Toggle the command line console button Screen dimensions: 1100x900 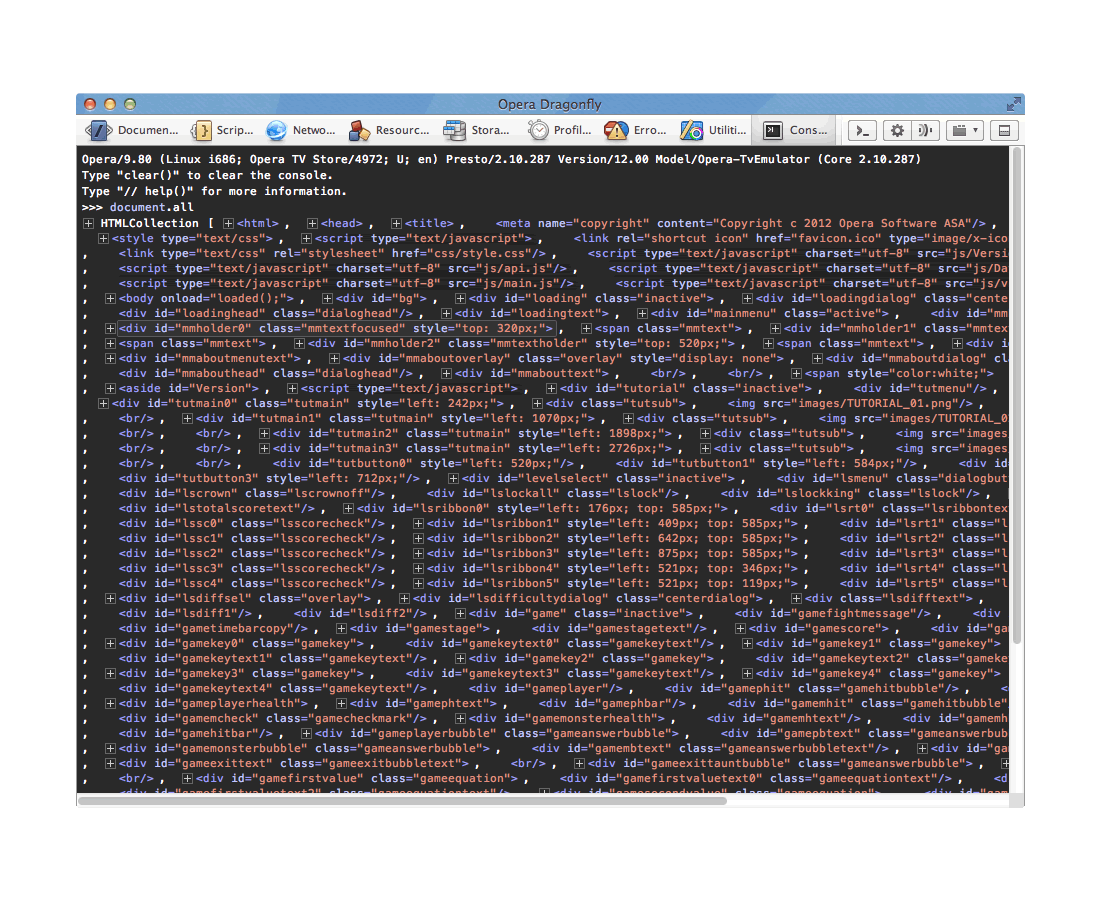[x=864, y=130]
